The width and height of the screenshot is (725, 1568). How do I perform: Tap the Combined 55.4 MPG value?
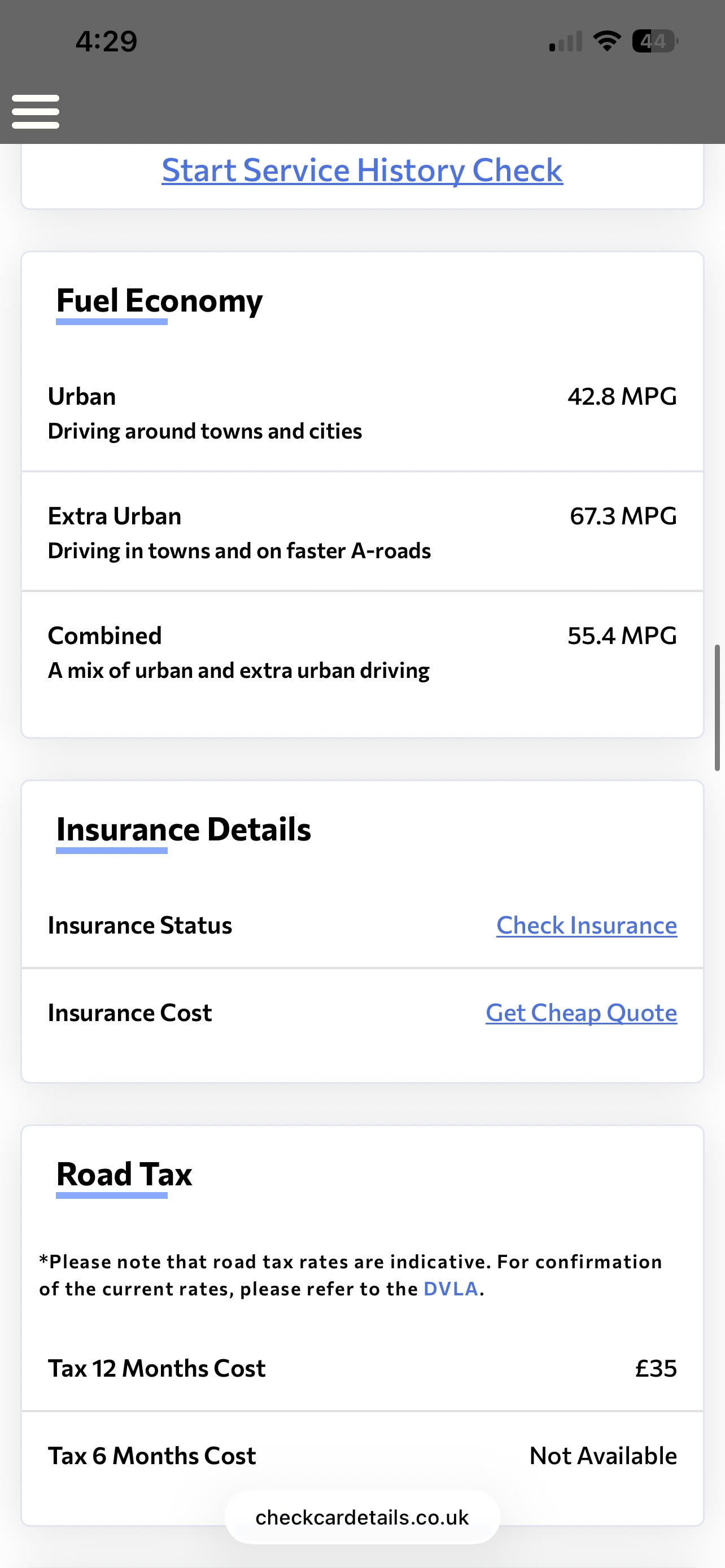(x=622, y=636)
